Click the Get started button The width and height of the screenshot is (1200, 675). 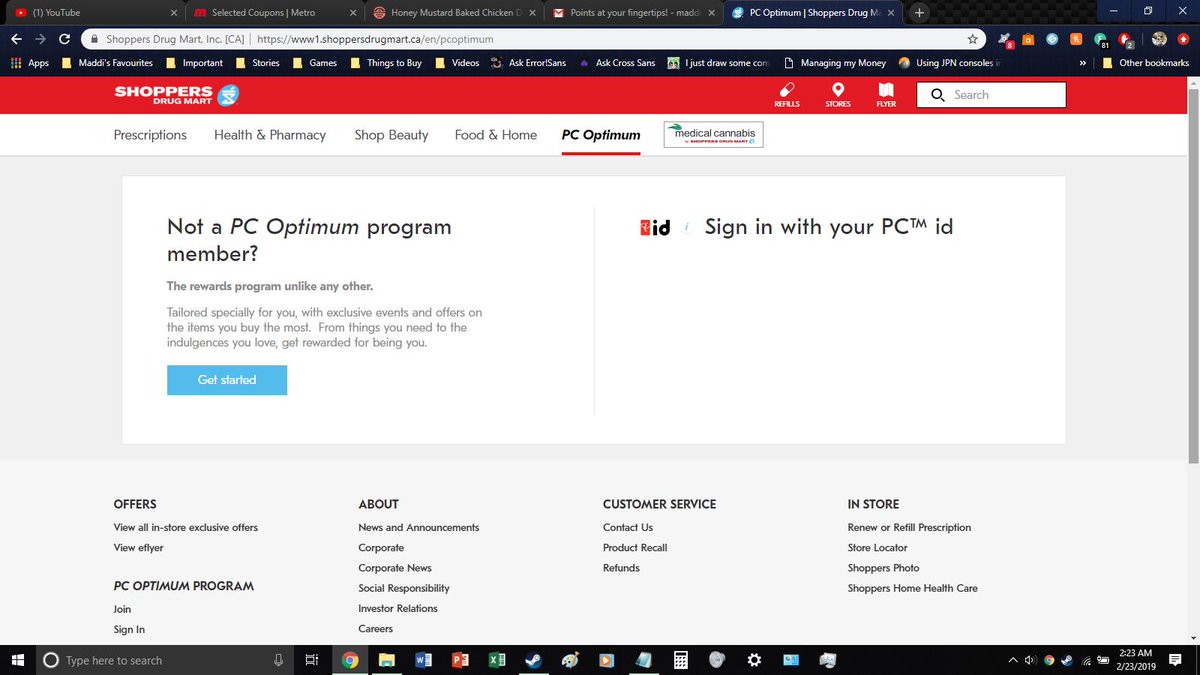[x=227, y=380]
